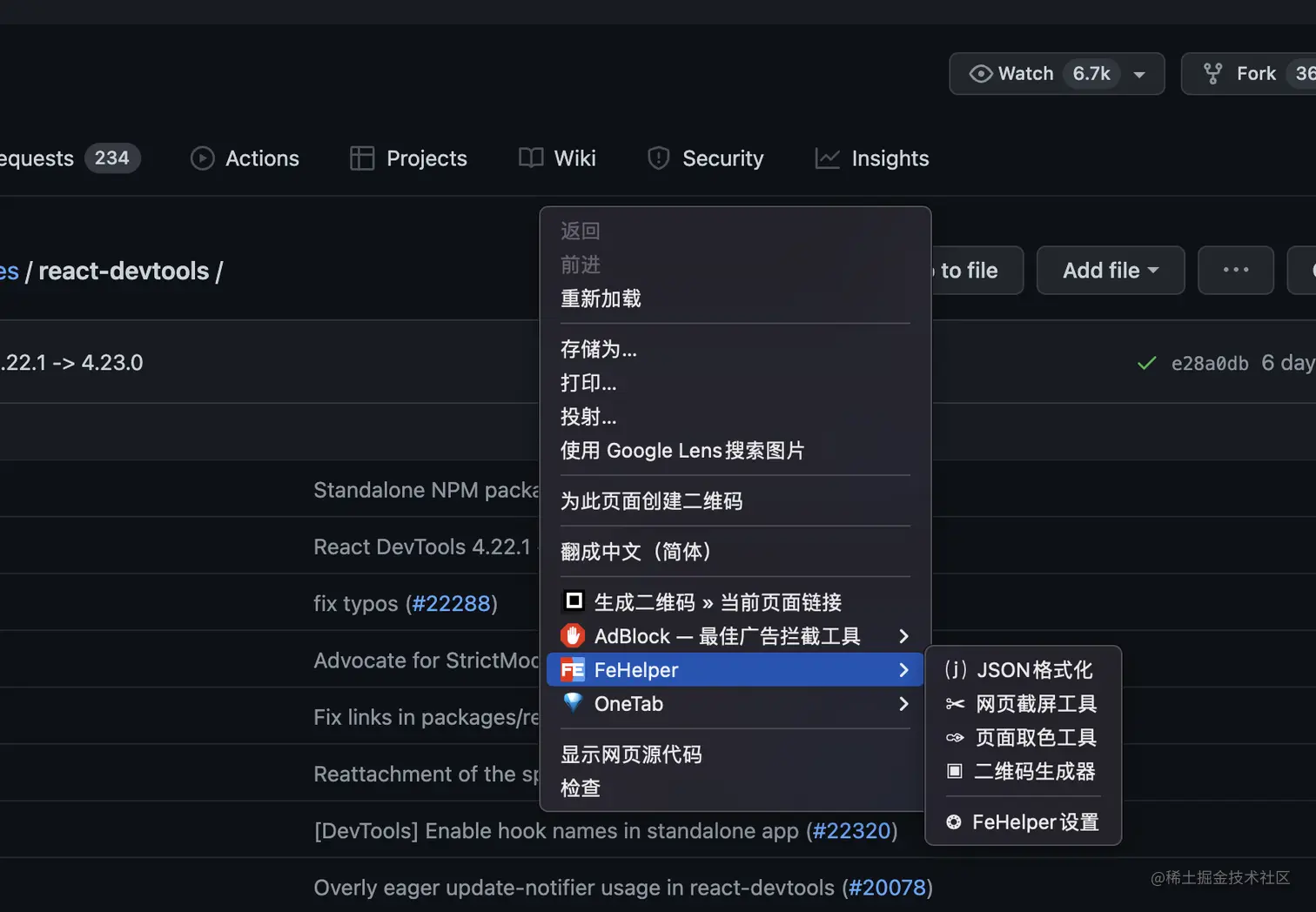Select 检查 in context menu
1316x912 pixels.
pyautogui.click(x=735, y=788)
